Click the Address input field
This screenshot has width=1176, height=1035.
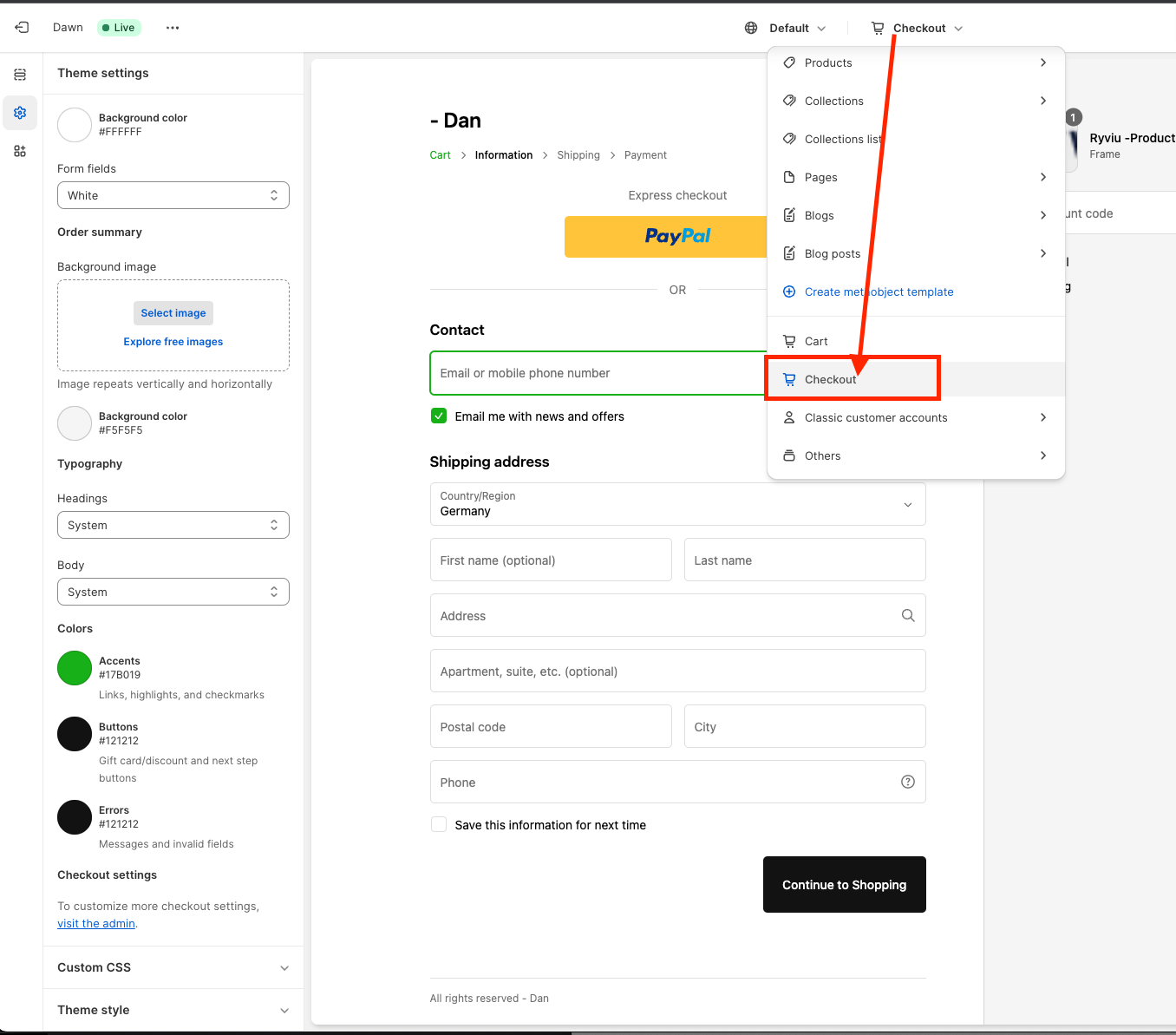click(x=678, y=615)
